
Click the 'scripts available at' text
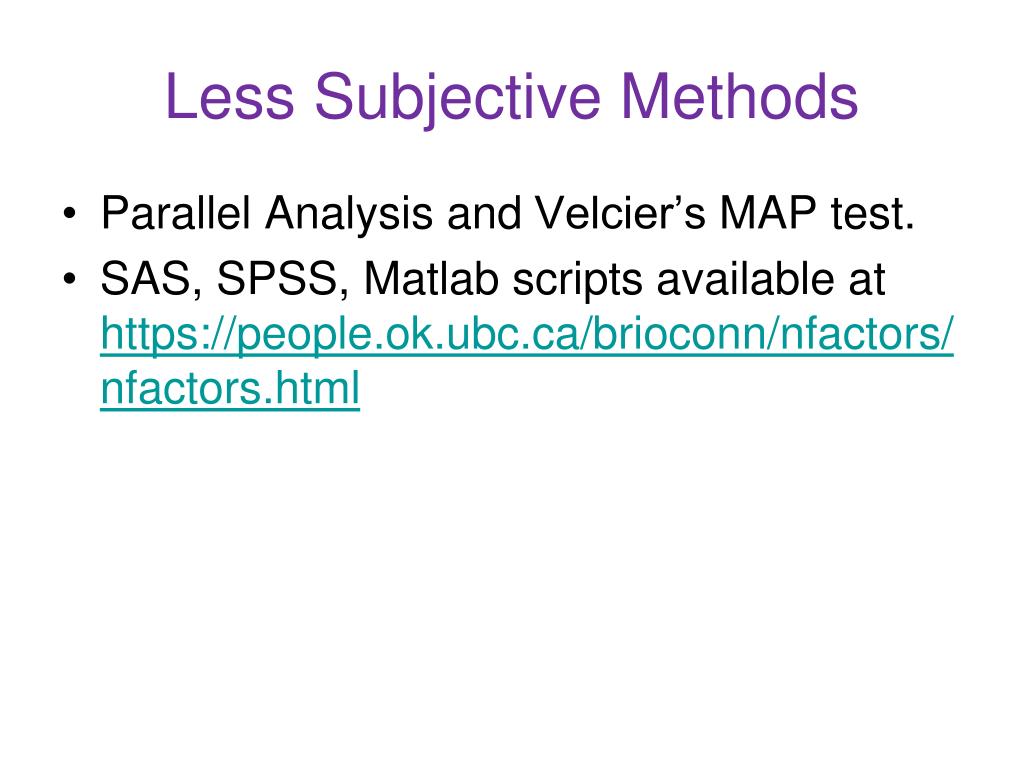[699, 280]
